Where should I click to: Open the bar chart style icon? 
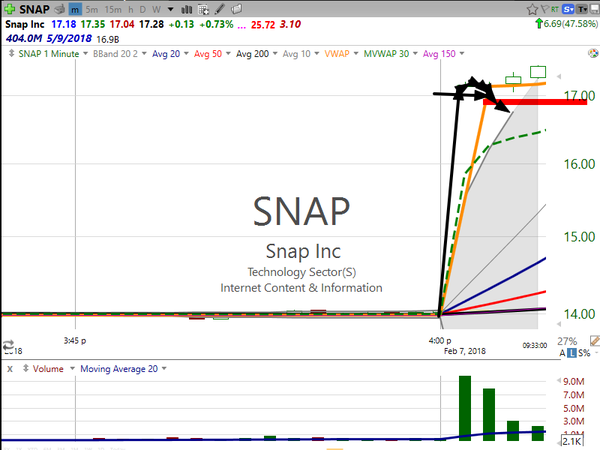pos(186,9)
